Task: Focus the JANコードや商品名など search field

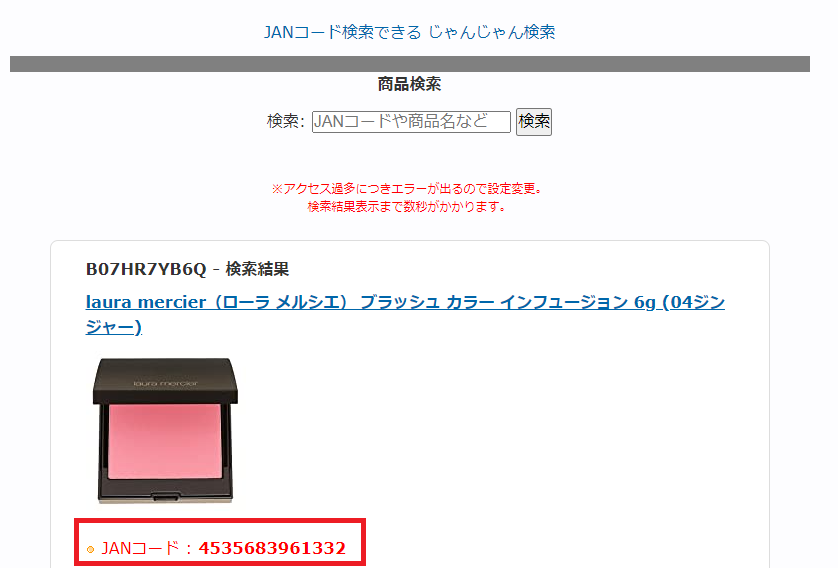Action: (411, 122)
